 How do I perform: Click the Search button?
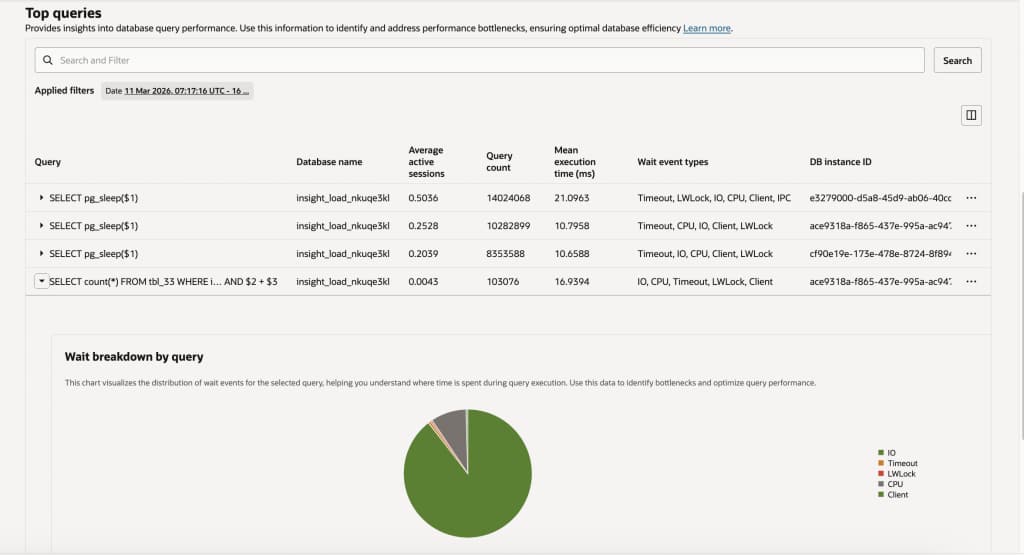(957, 60)
